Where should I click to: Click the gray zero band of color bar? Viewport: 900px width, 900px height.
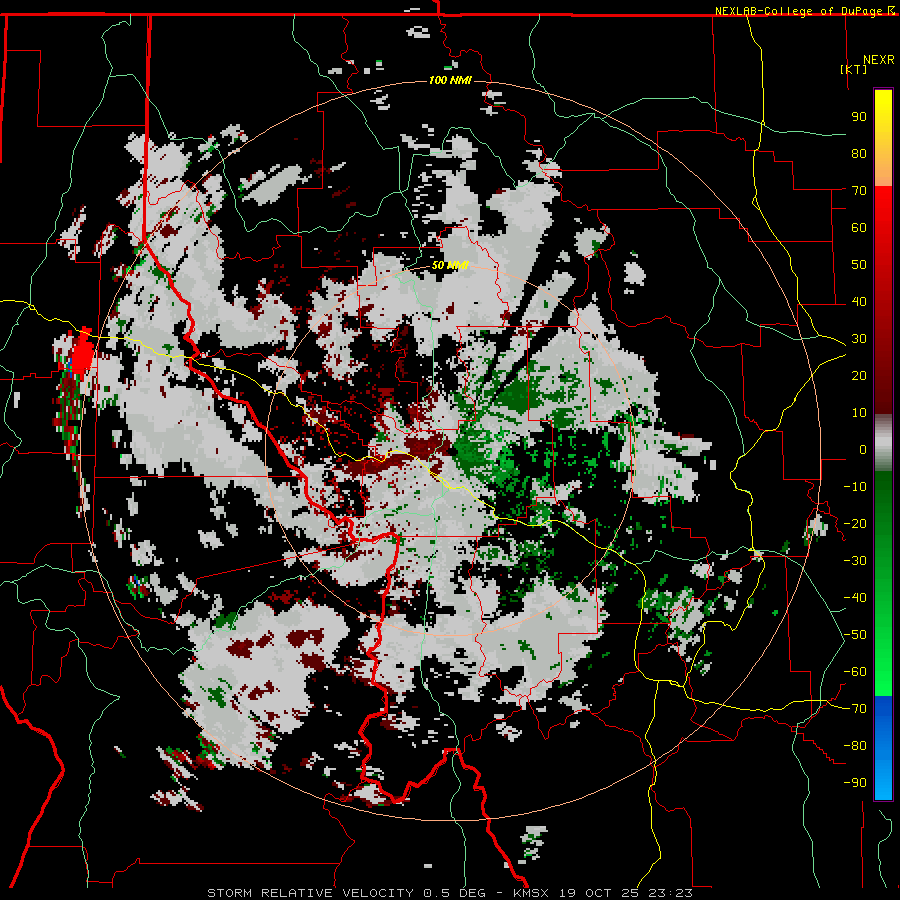(x=883, y=443)
